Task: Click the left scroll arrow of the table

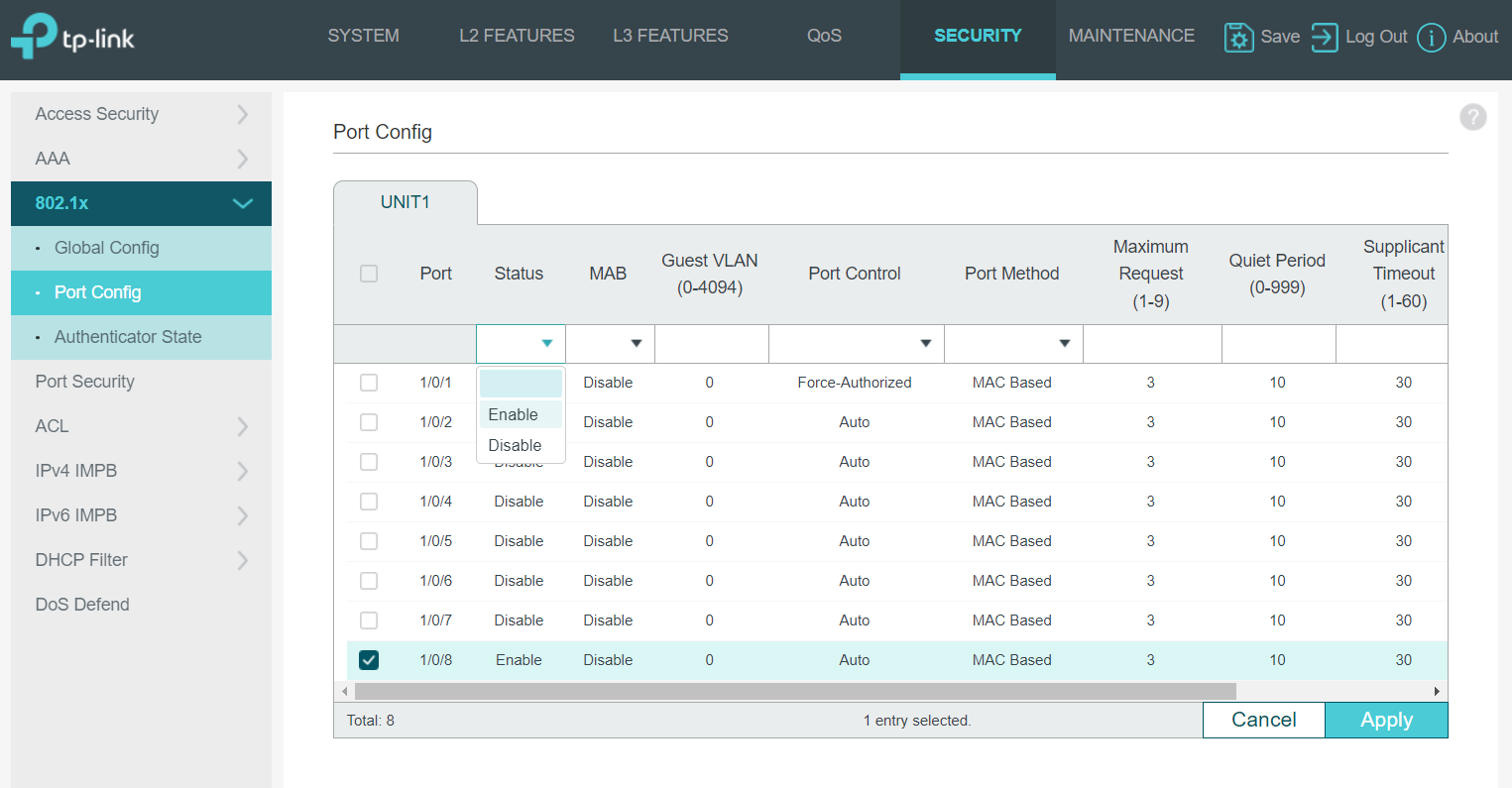Action: (x=344, y=691)
